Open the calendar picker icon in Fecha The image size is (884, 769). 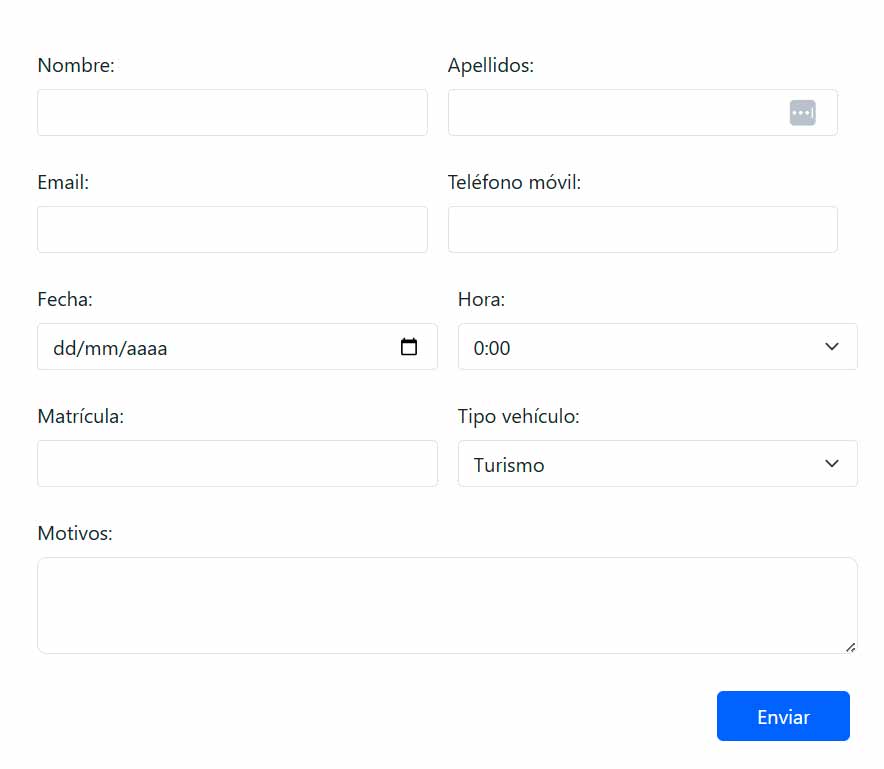[408, 347]
